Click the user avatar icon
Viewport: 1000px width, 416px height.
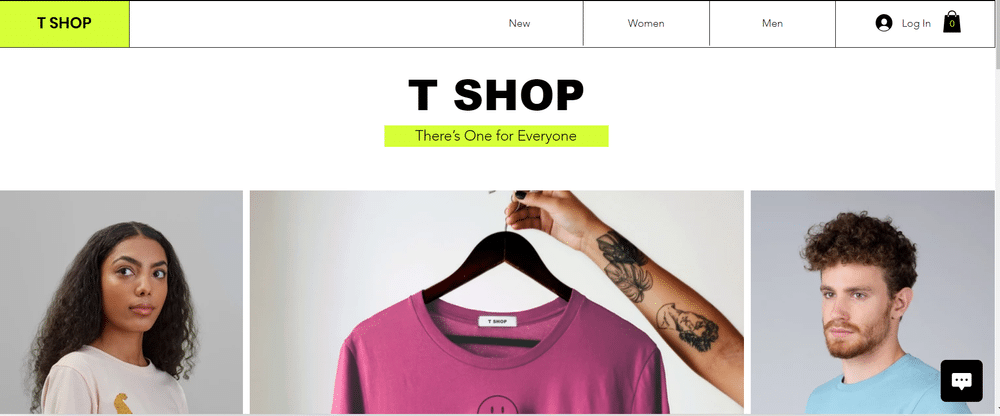883,23
